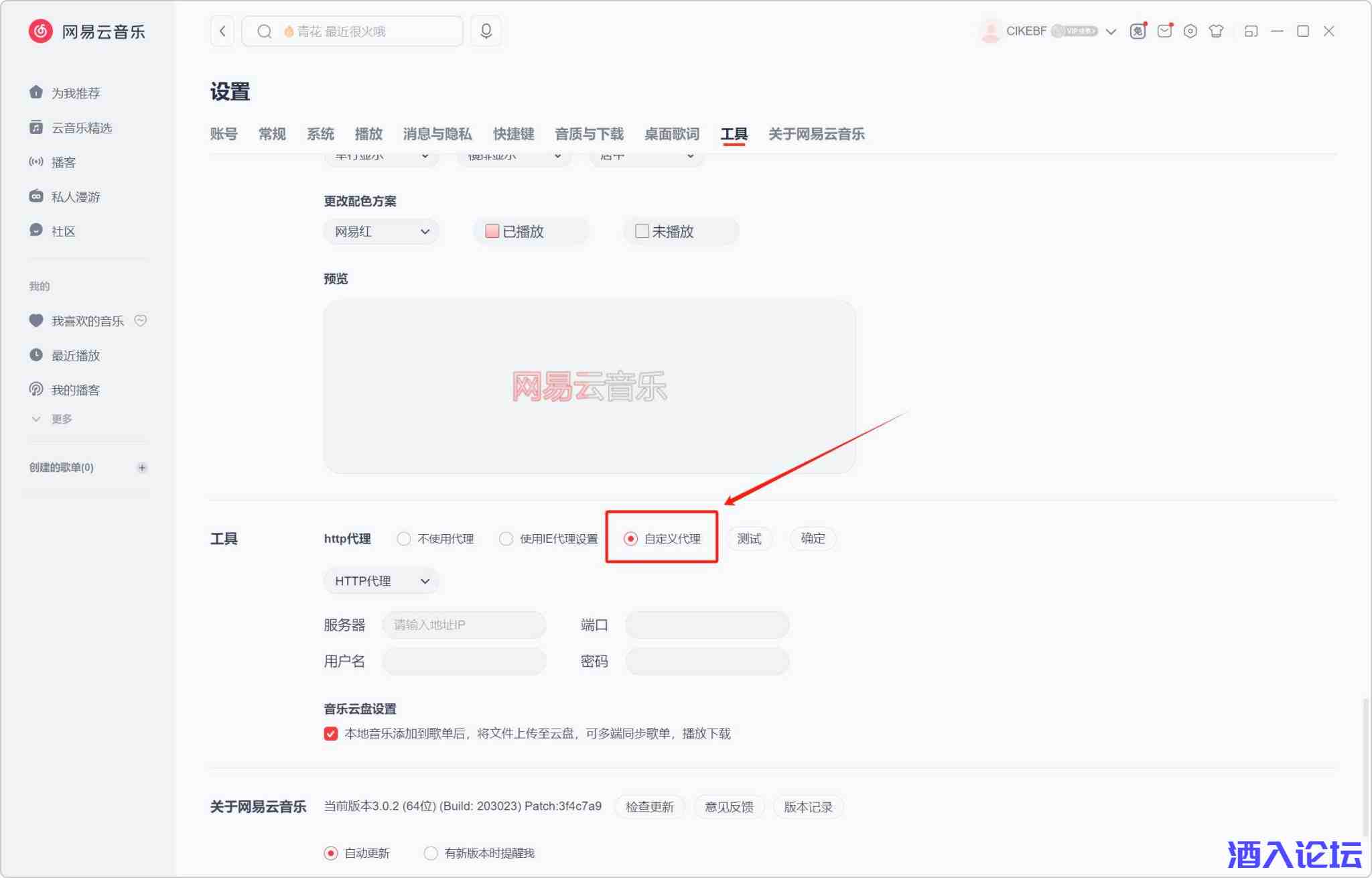The width and height of the screenshot is (1372, 878).
Task: Select the 不使用代理 radio option
Action: (x=403, y=539)
